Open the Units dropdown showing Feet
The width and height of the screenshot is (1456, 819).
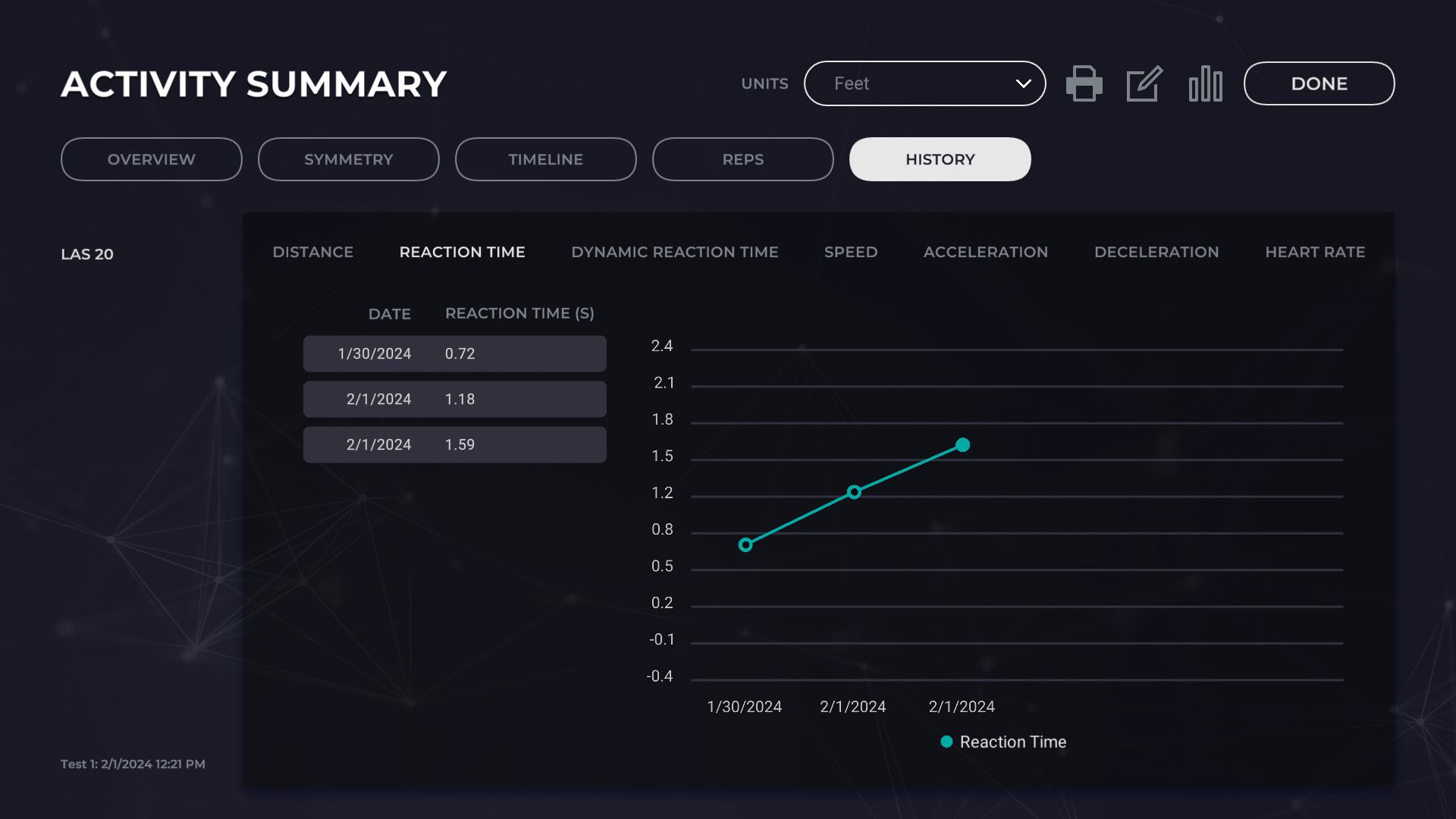(924, 83)
